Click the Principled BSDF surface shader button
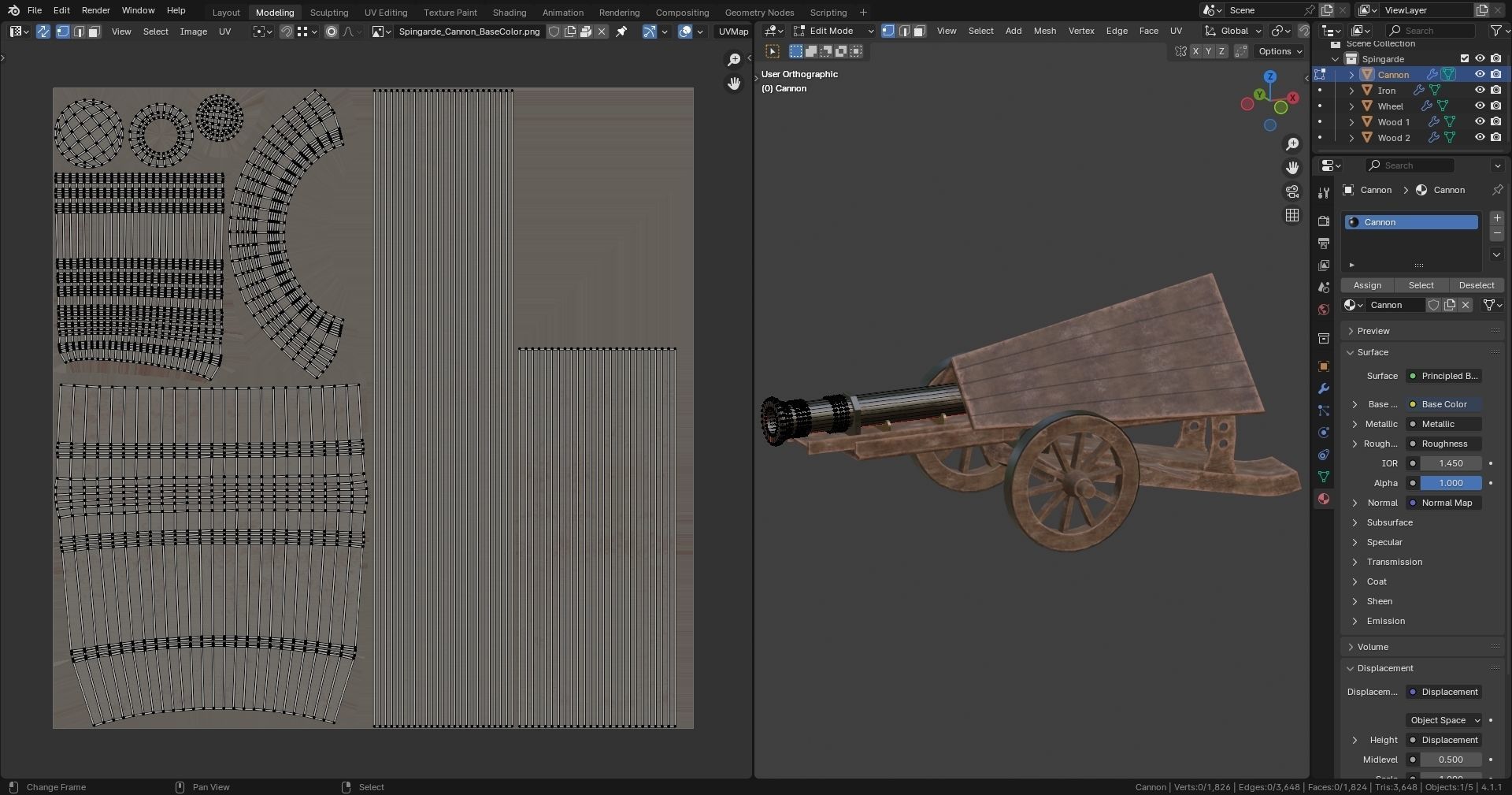1512x795 pixels. [1444, 376]
